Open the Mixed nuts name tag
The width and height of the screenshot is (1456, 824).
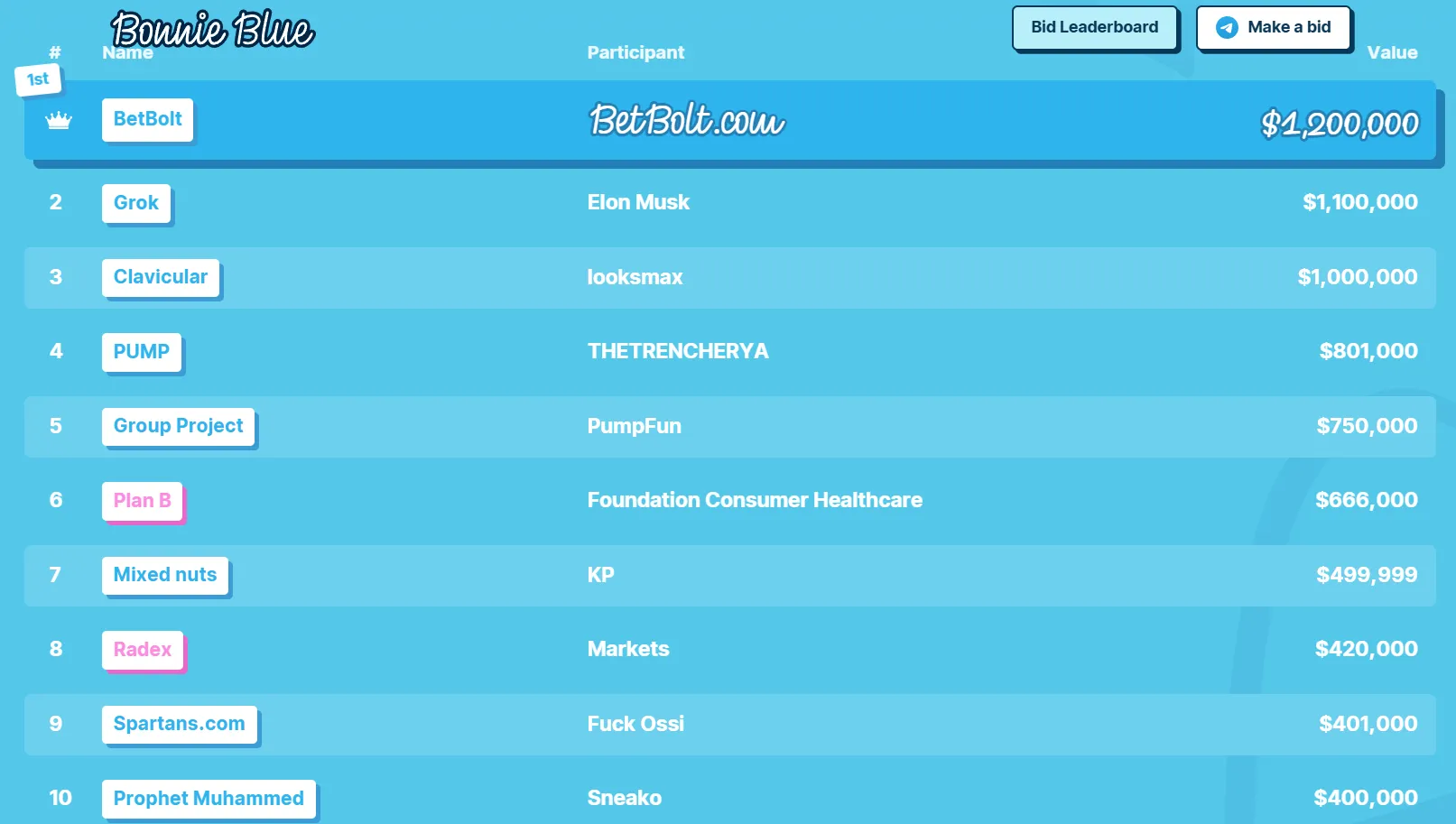click(165, 575)
